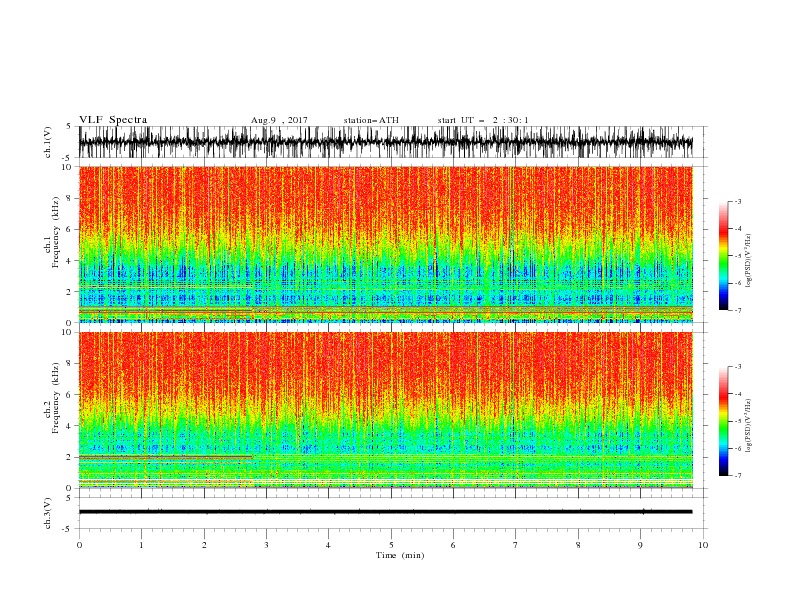Click the final time axis tick label "10"

click(x=703, y=545)
